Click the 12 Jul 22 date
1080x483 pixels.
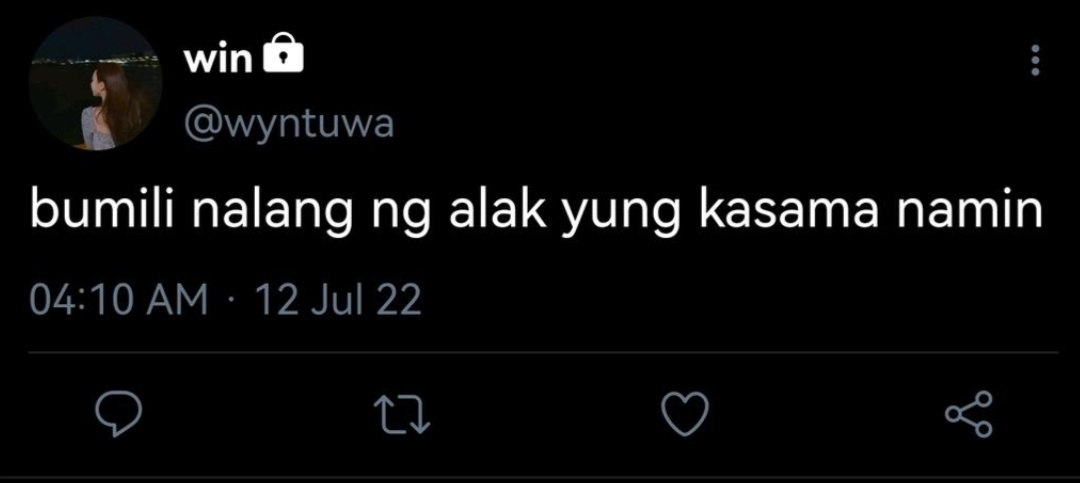(x=338, y=300)
